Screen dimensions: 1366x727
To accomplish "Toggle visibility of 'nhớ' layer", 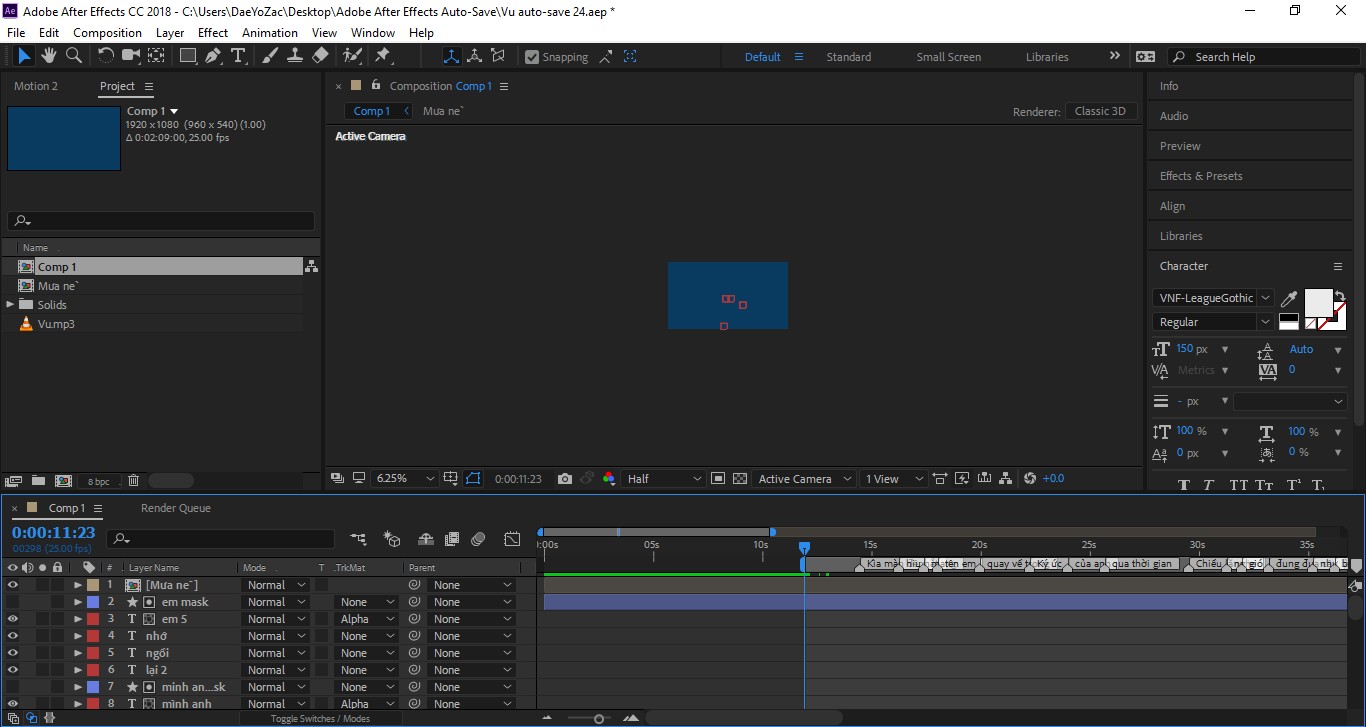I will tap(12, 636).
